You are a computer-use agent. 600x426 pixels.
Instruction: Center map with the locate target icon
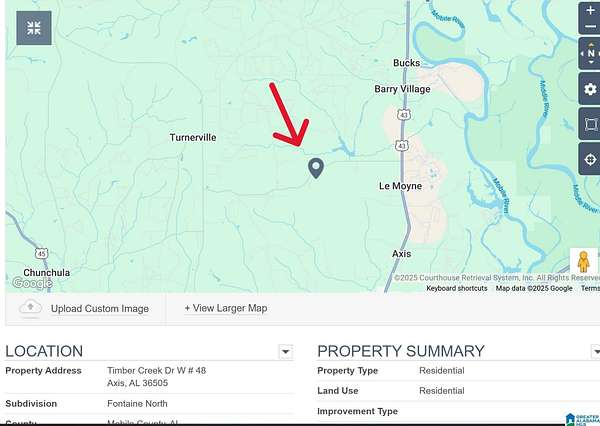[590, 160]
